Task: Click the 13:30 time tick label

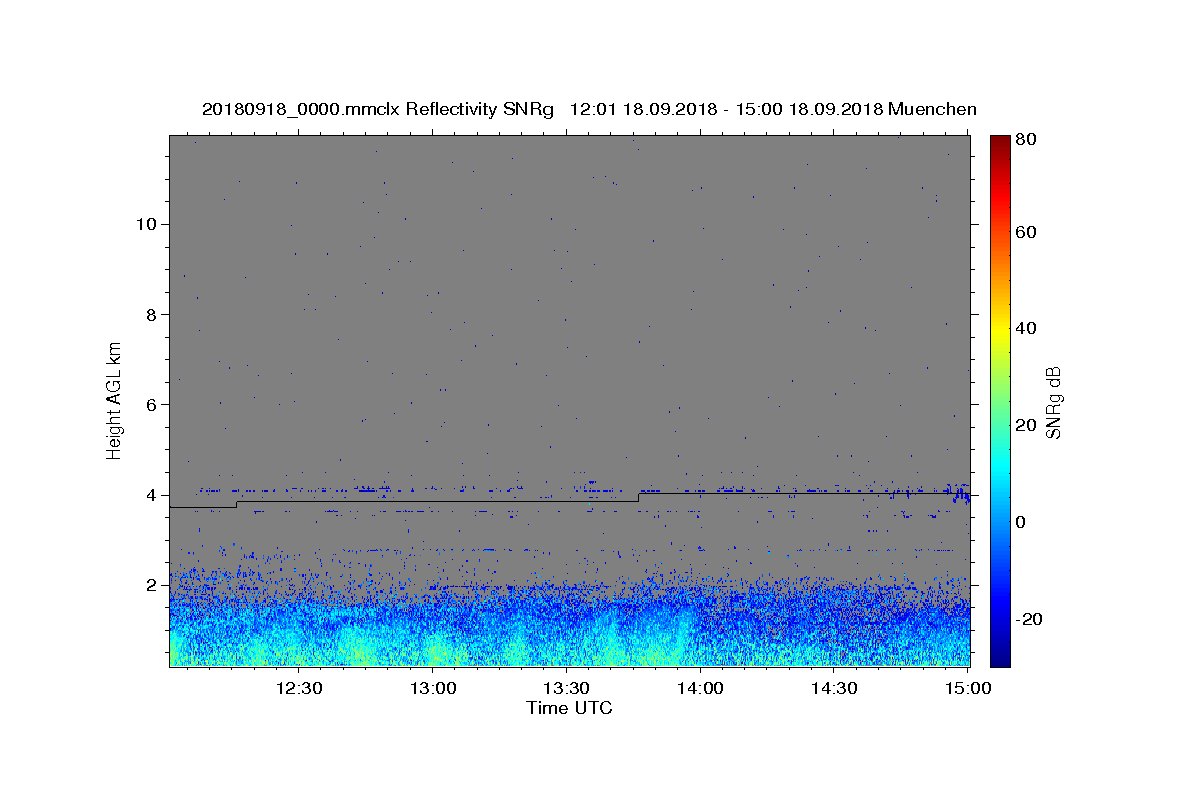Action: [567, 688]
